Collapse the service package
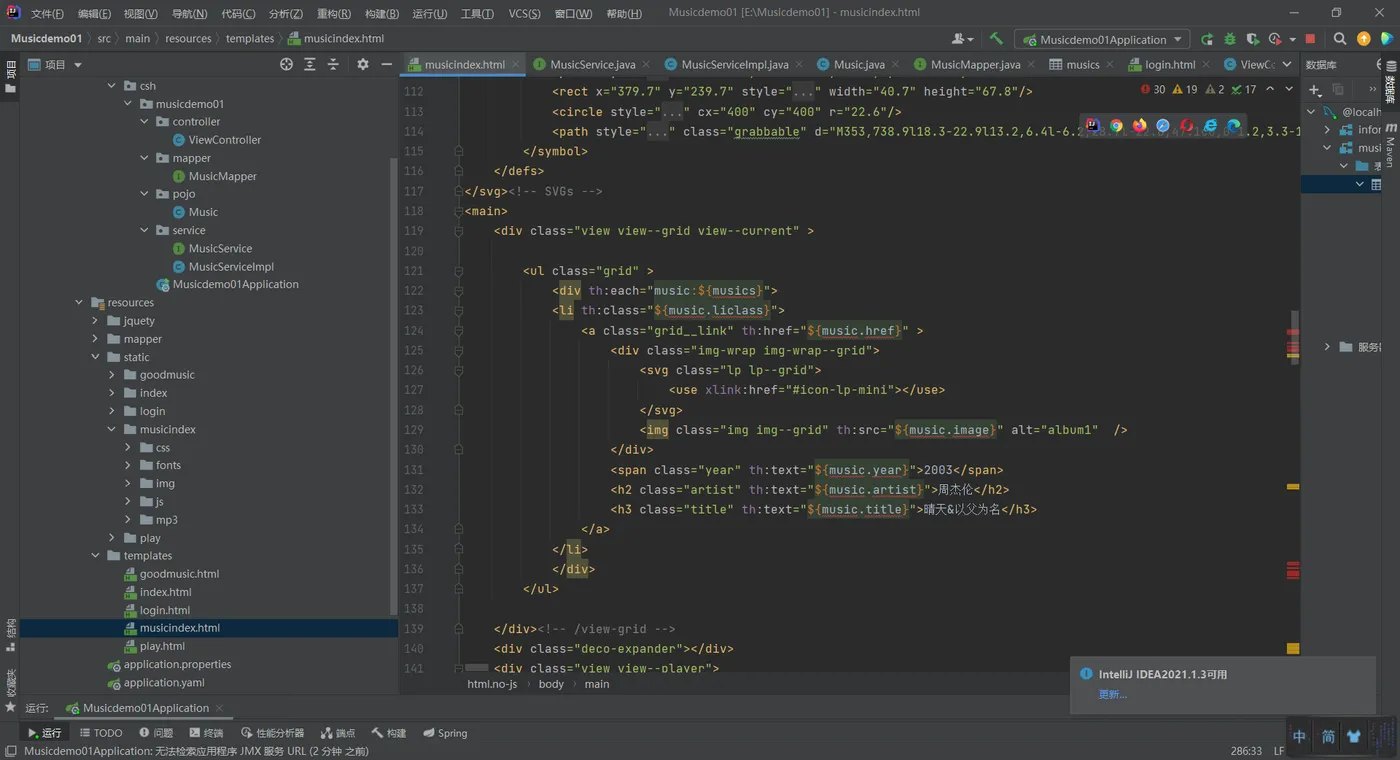The height and width of the screenshot is (760, 1400). pos(145,230)
